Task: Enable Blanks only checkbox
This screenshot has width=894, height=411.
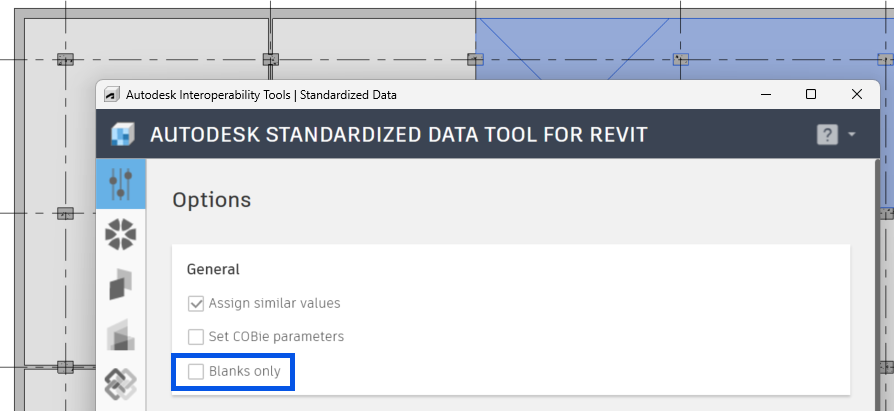Action: (x=196, y=372)
